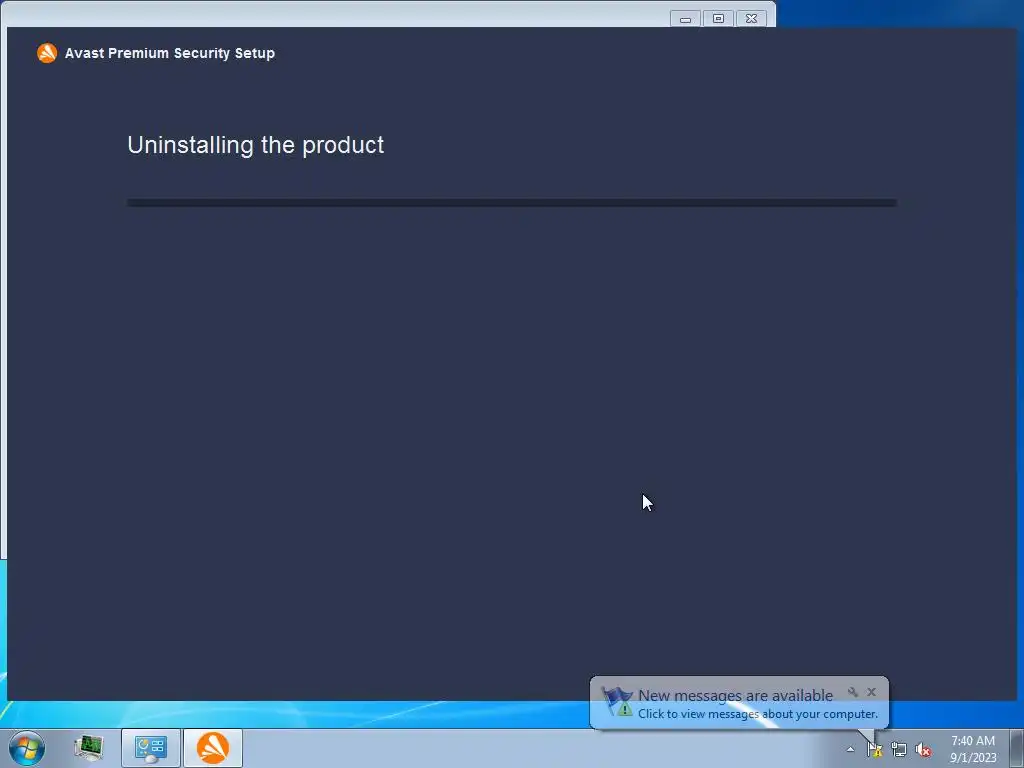Click the 'New messages are available' notification
1024x768 pixels.
tap(735, 696)
